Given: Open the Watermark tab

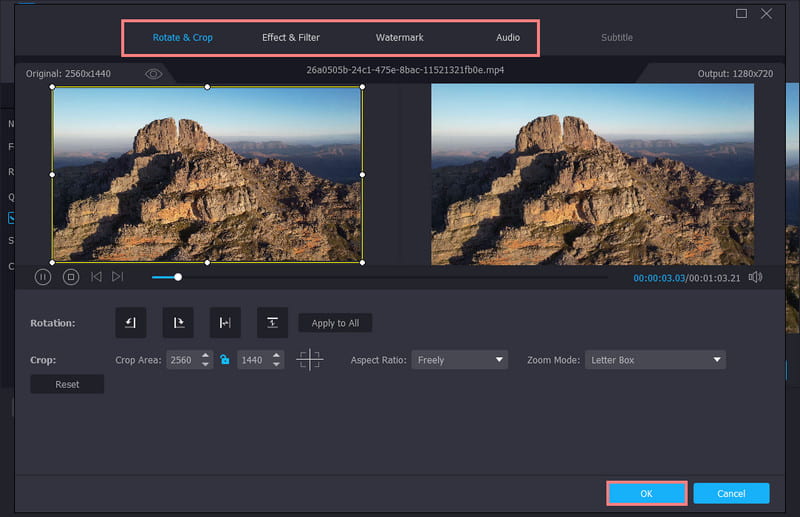Looking at the screenshot, I should point(399,38).
